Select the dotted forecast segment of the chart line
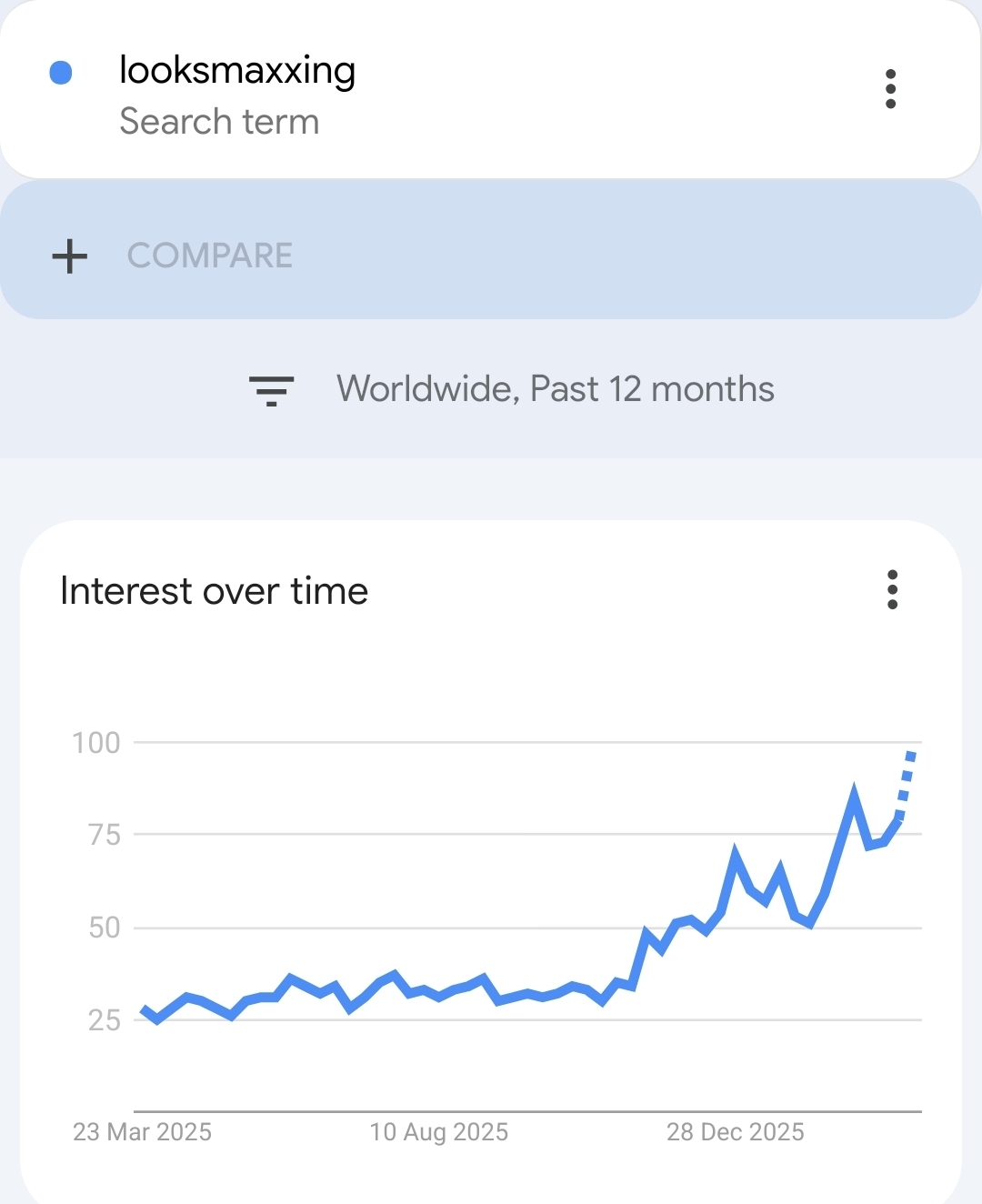 [x=906, y=783]
